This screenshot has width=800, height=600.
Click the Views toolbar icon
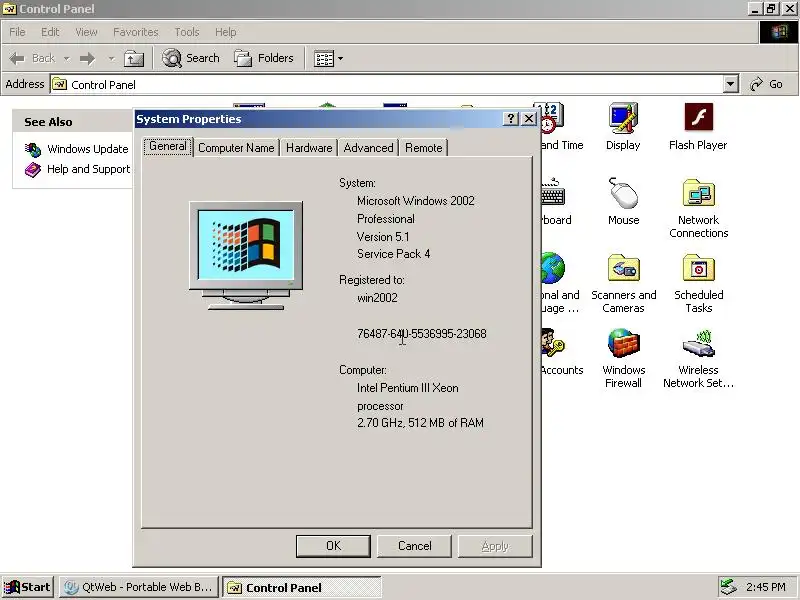(324, 59)
